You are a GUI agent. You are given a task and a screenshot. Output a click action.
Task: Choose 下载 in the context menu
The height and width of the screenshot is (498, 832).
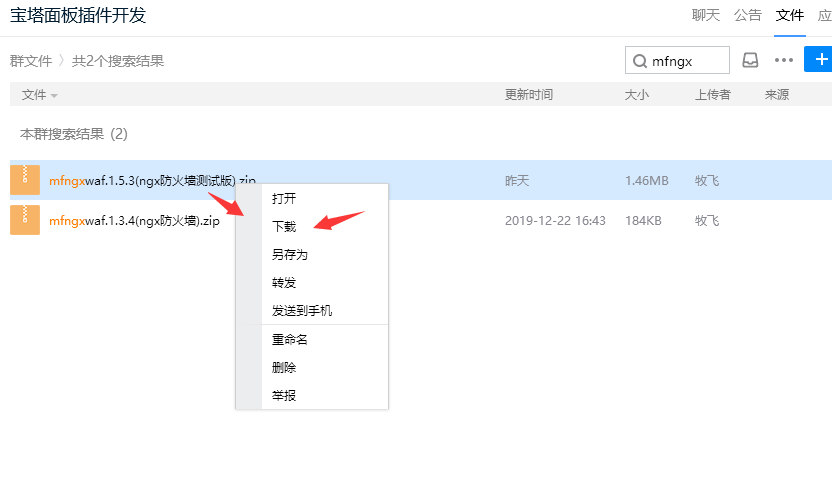284,227
